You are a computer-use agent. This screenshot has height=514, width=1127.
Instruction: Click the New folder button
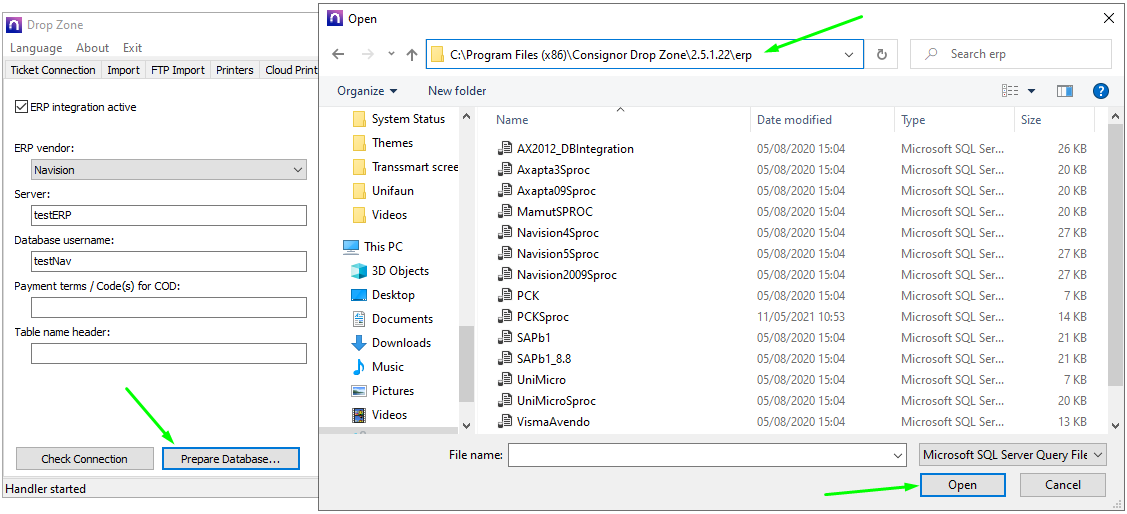pos(457,91)
